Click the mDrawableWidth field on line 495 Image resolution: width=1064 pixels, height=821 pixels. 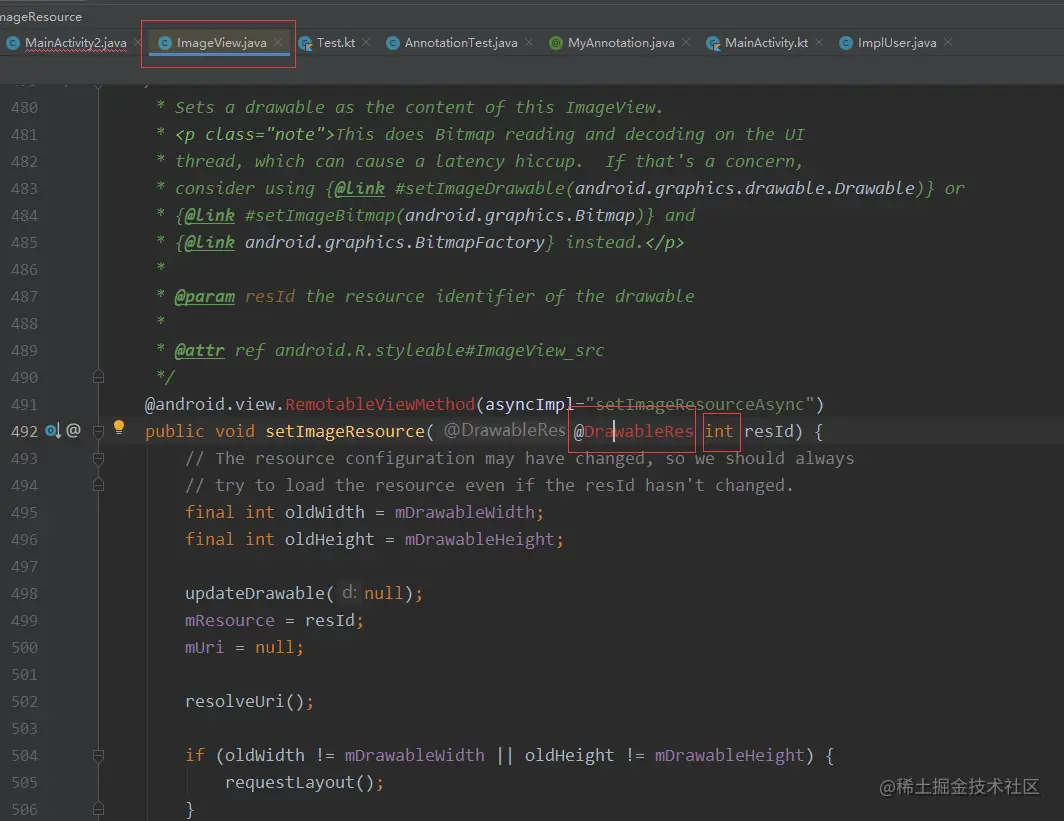pos(465,512)
